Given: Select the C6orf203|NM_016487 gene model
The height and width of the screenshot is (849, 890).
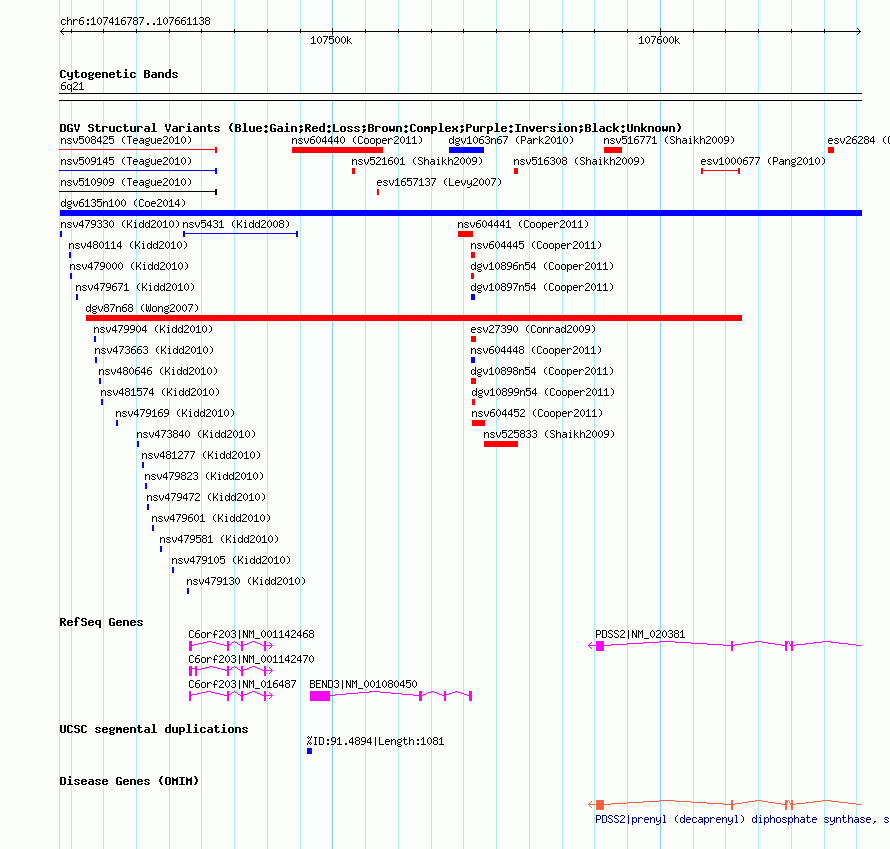Looking at the screenshot, I should click(x=231, y=696).
